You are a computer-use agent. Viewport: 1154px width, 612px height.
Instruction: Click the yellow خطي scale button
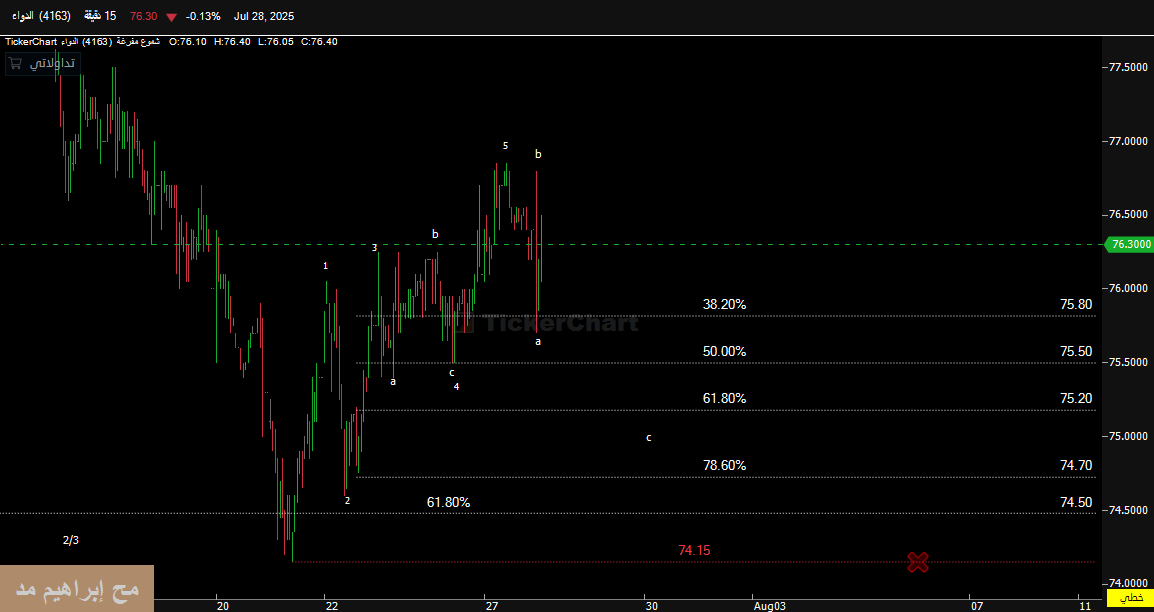(1130, 598)
